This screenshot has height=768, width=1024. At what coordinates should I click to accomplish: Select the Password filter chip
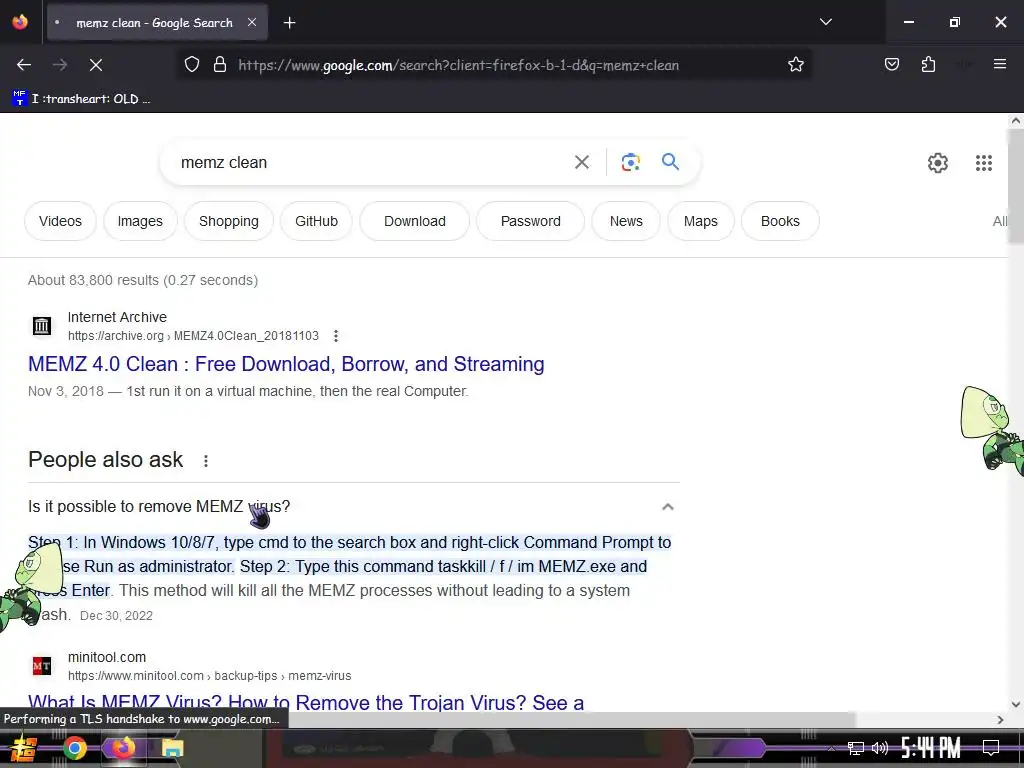point(530,221)
